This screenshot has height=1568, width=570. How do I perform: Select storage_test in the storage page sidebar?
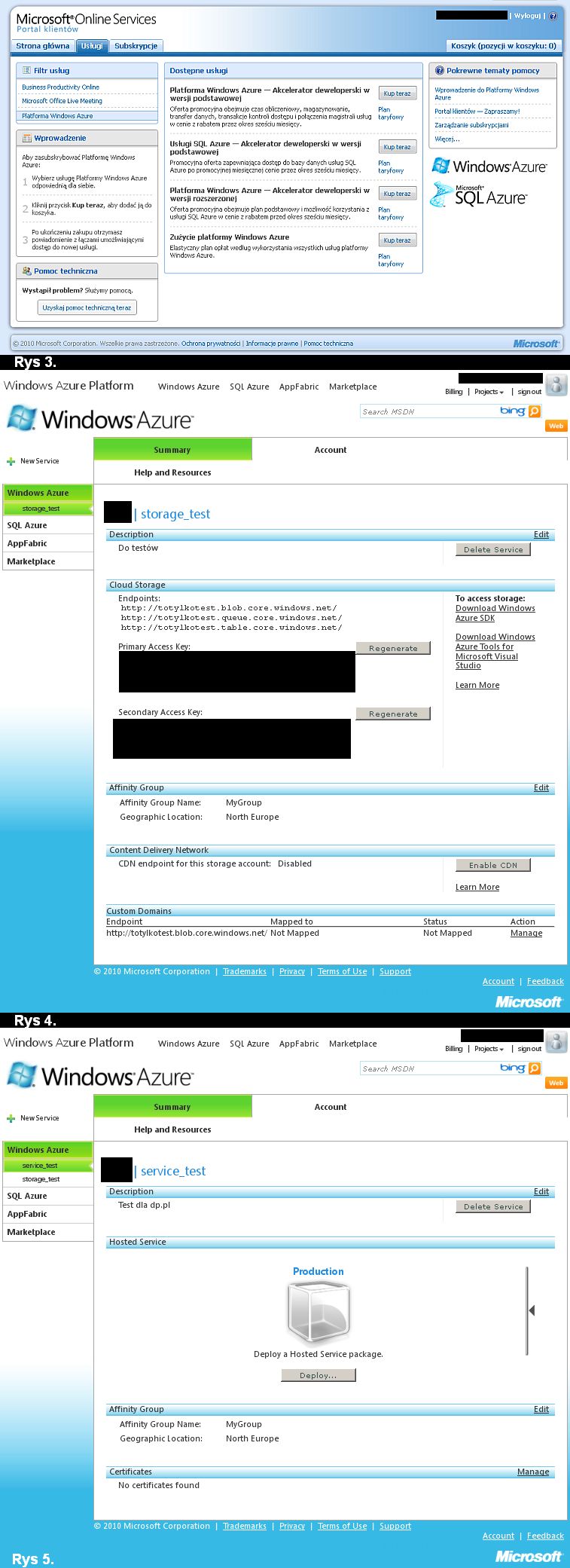47,509
